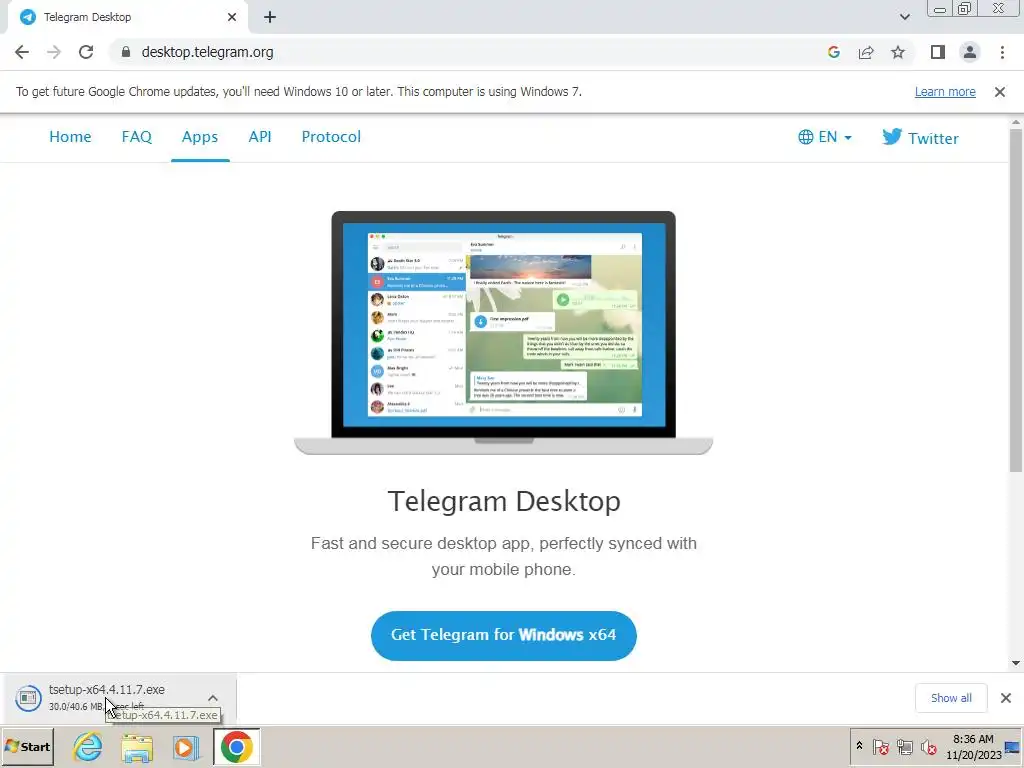Click Get Telegram for Windows x64
Screen dimensions: 1024x768
pyautogui.click(x=504, y=635)
